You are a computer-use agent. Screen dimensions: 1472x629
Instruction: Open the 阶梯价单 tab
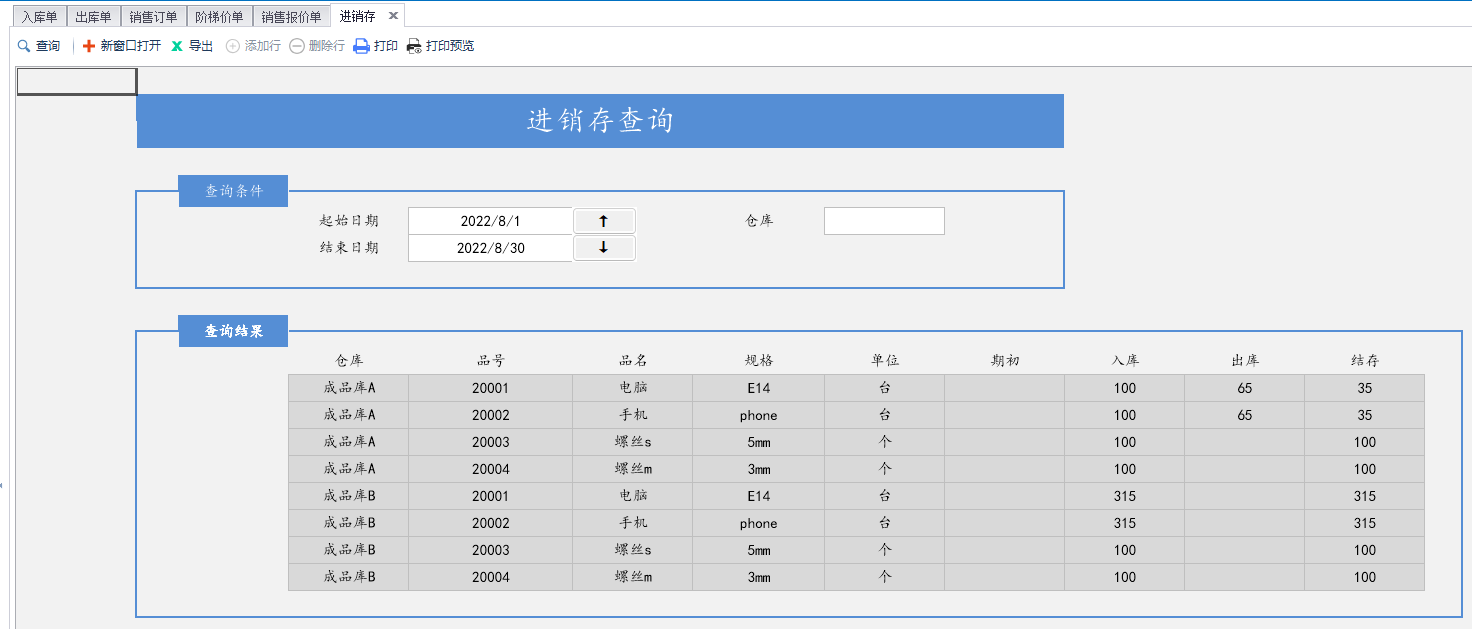coord(219,17)
